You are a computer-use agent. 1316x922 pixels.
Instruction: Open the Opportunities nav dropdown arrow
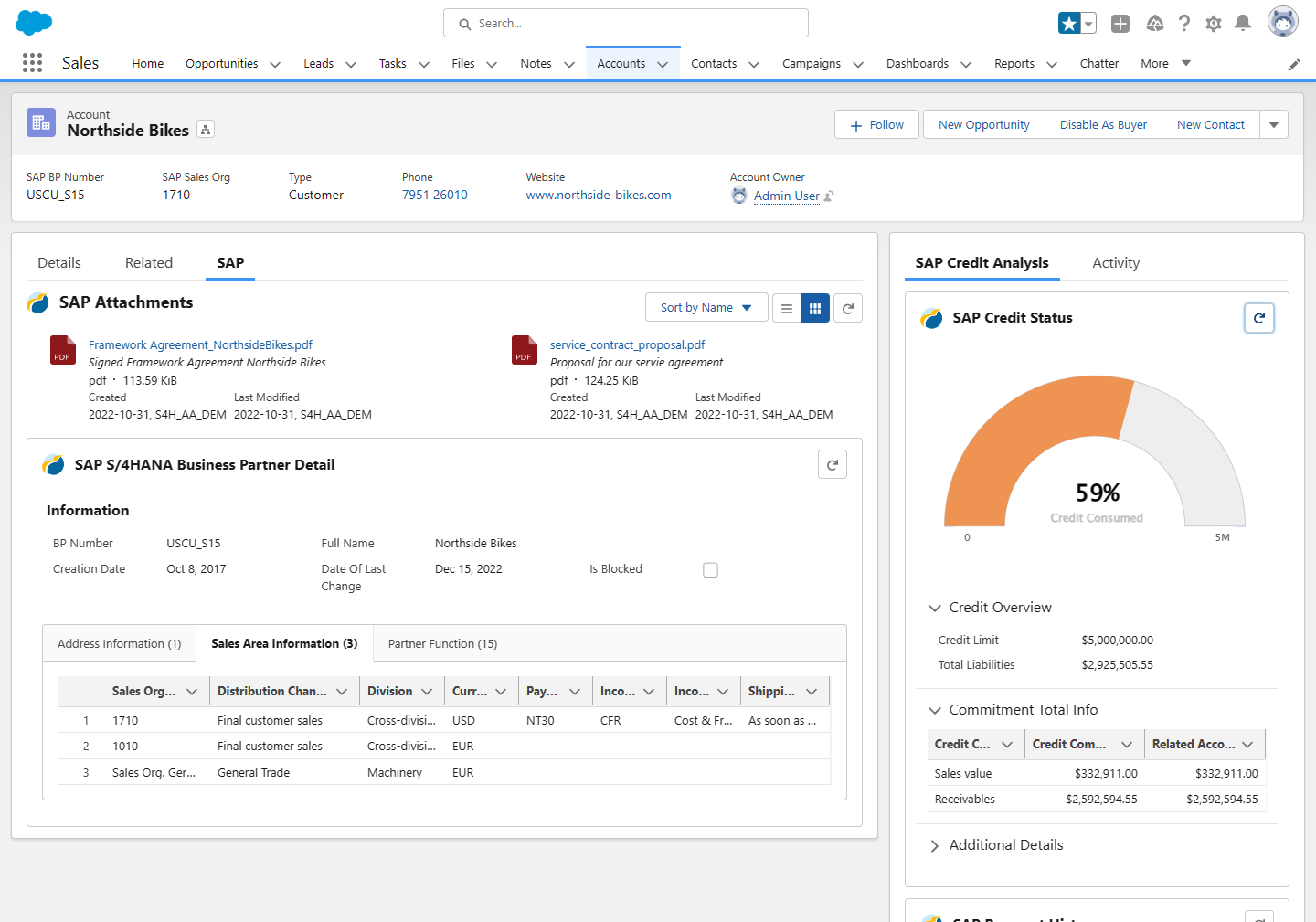click(x=275, y=64)
